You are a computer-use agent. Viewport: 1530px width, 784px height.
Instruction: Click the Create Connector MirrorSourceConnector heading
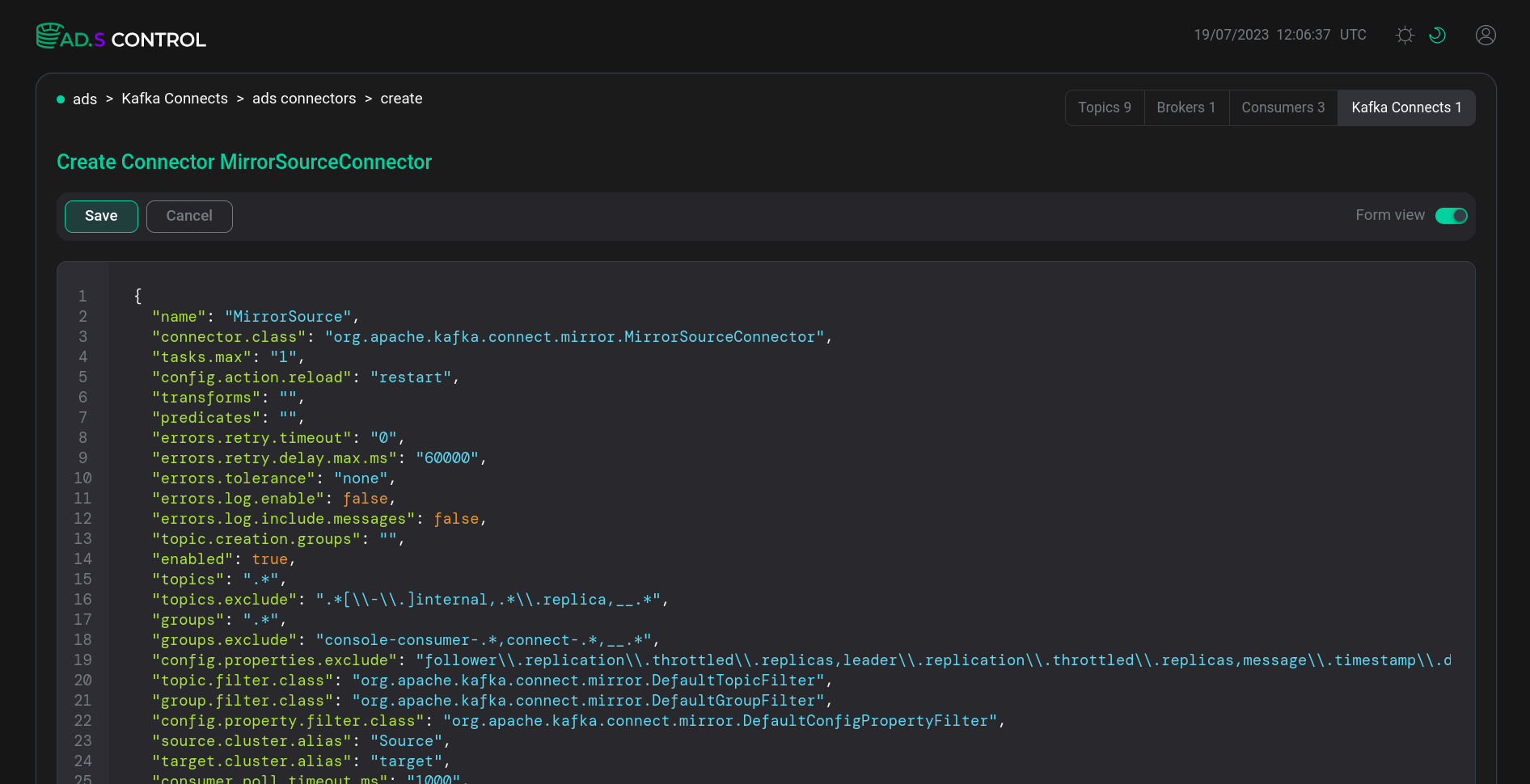click(244, 162)
